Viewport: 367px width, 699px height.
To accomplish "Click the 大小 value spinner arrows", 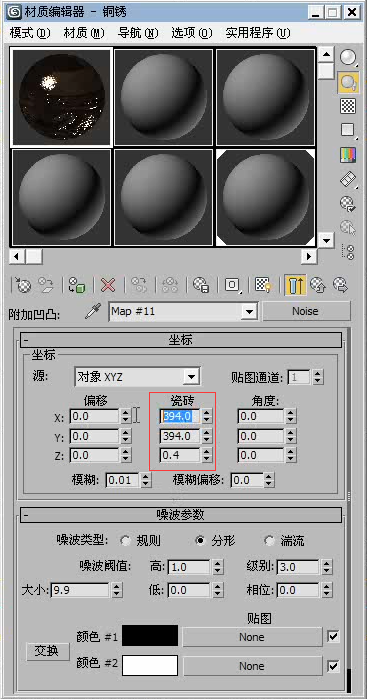I will [x=116, y=591].
